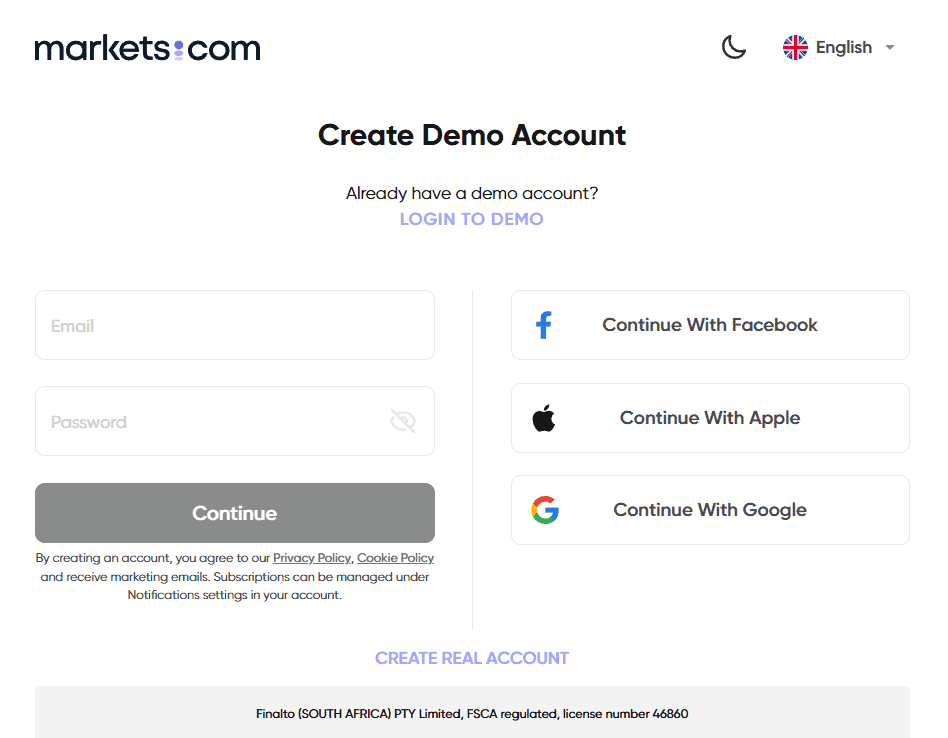
Task: Click inside the Email input field
Action: (234, 325)
